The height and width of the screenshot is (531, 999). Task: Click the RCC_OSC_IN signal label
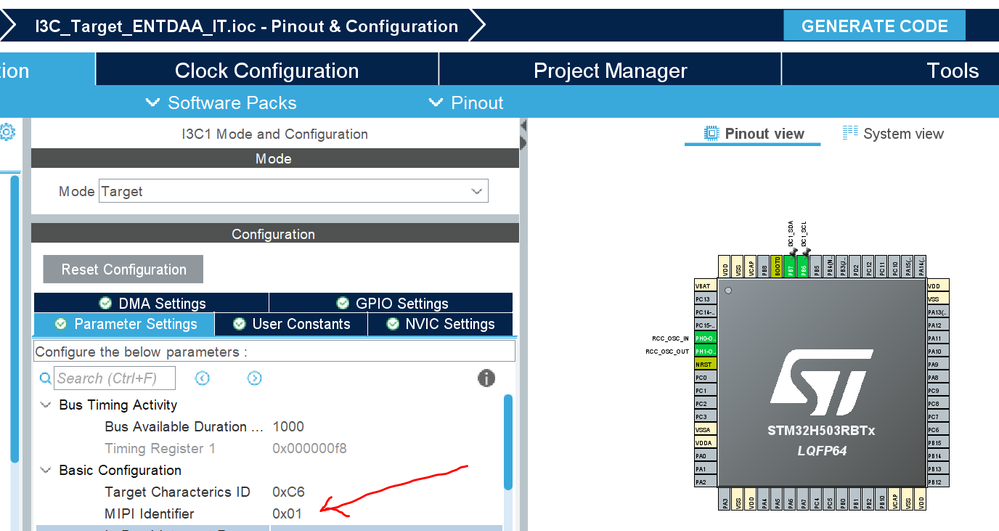click(x=670, y=338)
